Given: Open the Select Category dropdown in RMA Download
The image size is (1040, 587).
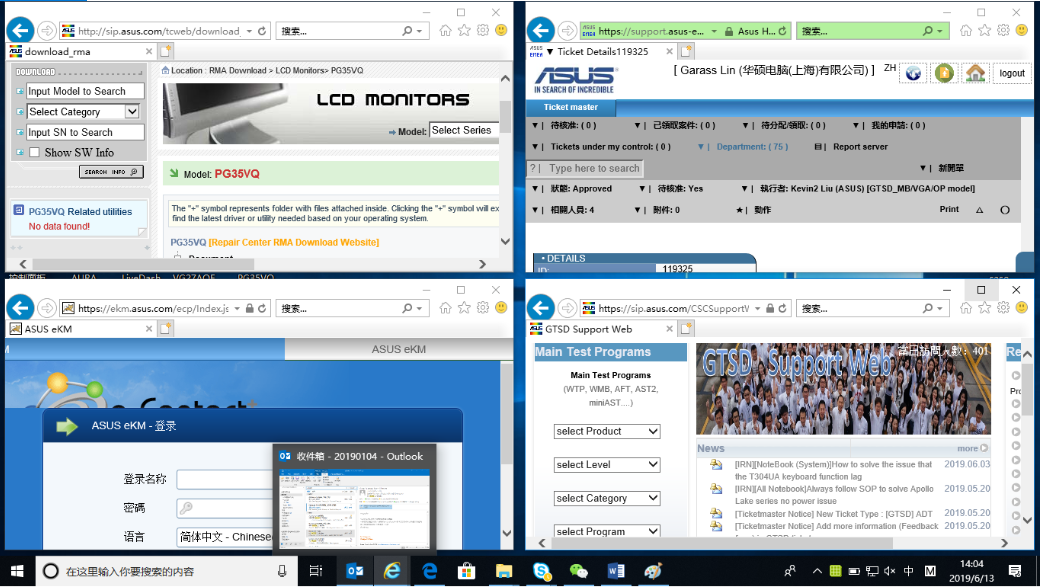Looking at the screenshot, I should (x=83, y=112).
